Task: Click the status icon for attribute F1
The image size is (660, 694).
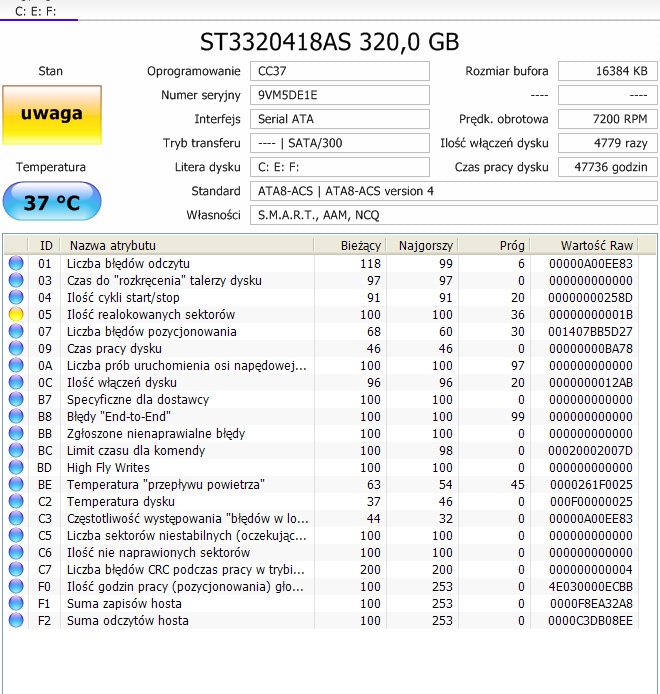Action: (16, 603)
